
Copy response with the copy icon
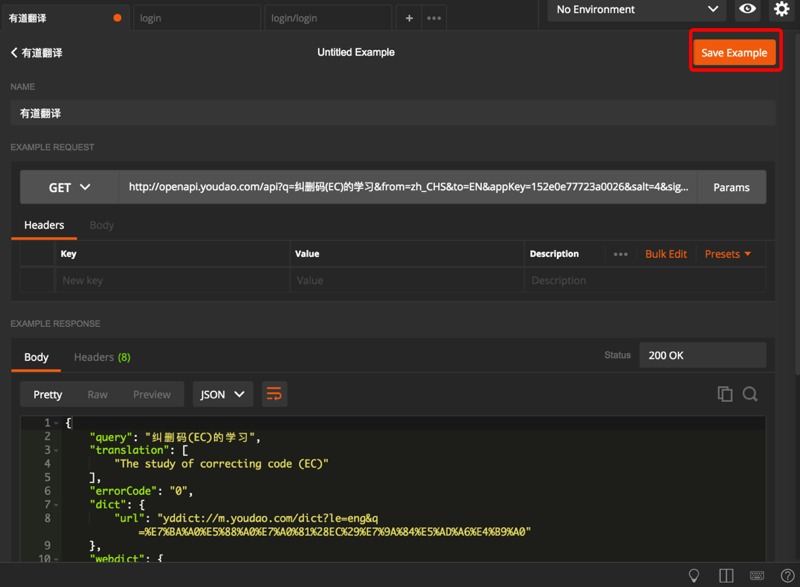tap(724, 394)
